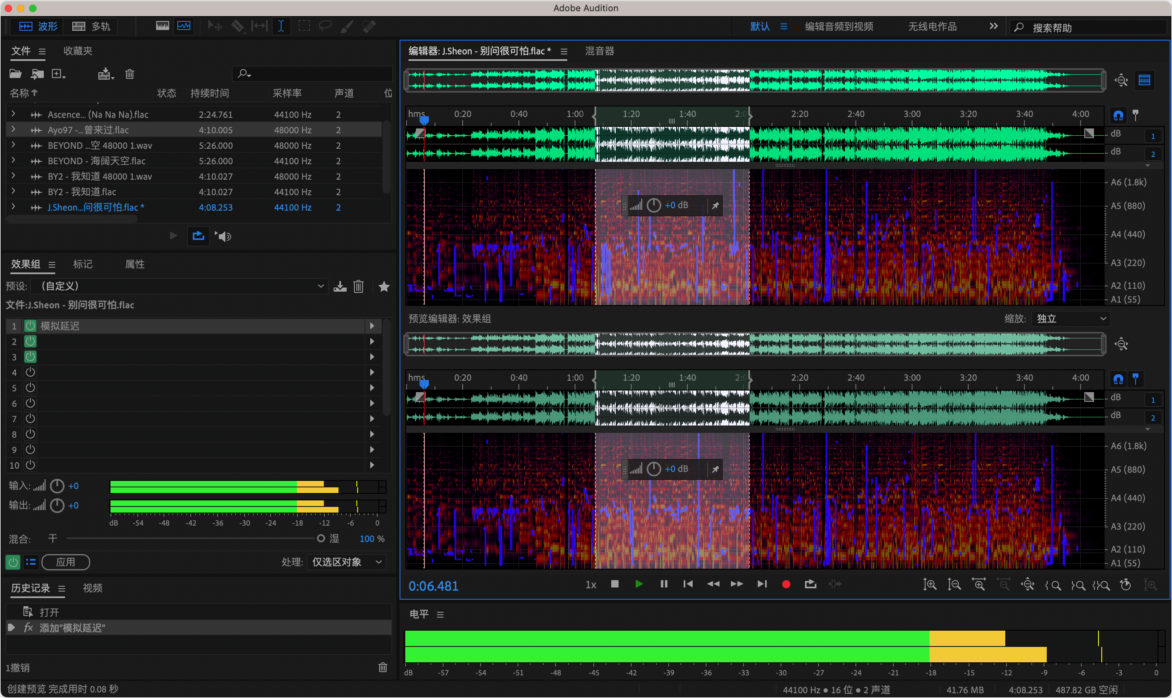Clear history with trash icon

[383, 667]
